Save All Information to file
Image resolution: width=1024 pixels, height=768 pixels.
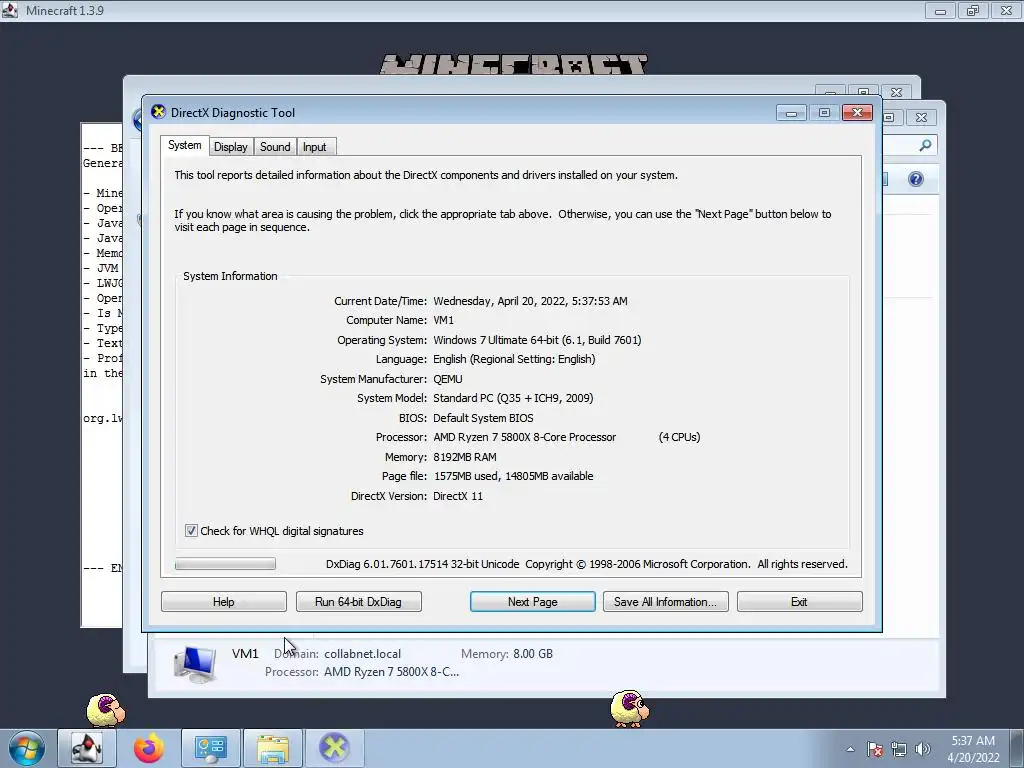(x=665, y=601)
